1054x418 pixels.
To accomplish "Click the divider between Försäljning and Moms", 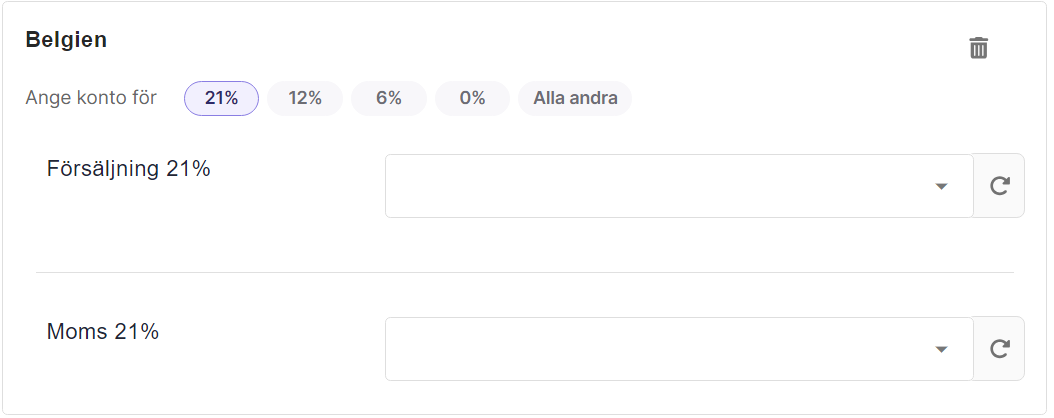I will tap(524, 272).
